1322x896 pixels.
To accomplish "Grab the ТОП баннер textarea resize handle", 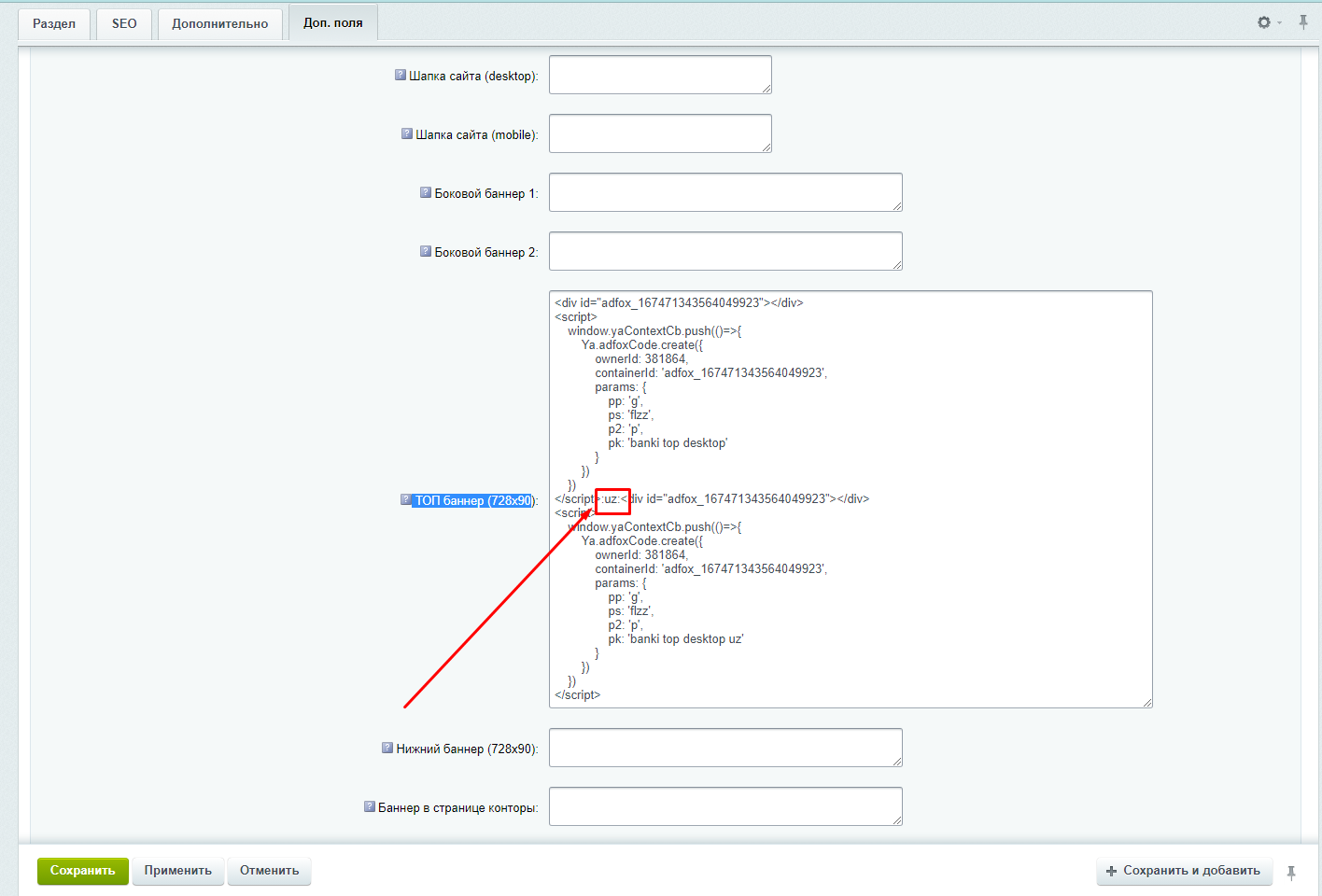I will pyautogui.click(x=1147, y=703).
